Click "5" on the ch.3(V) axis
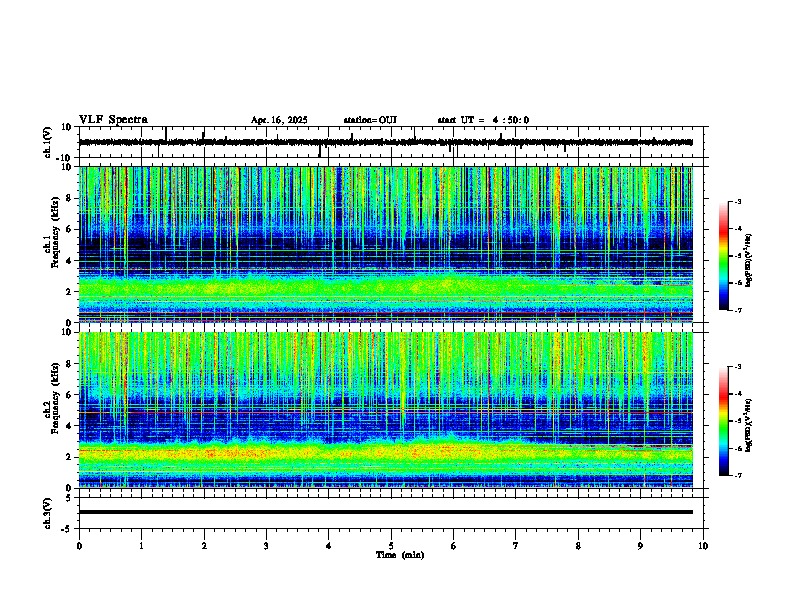Viewport: 792px width, 612px height. click(70, 497)
